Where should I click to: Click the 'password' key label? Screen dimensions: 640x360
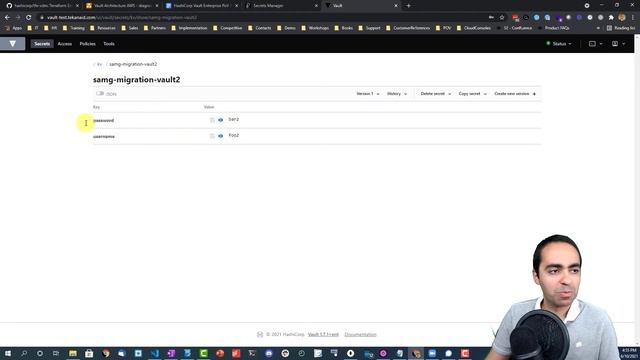point(104,120)
